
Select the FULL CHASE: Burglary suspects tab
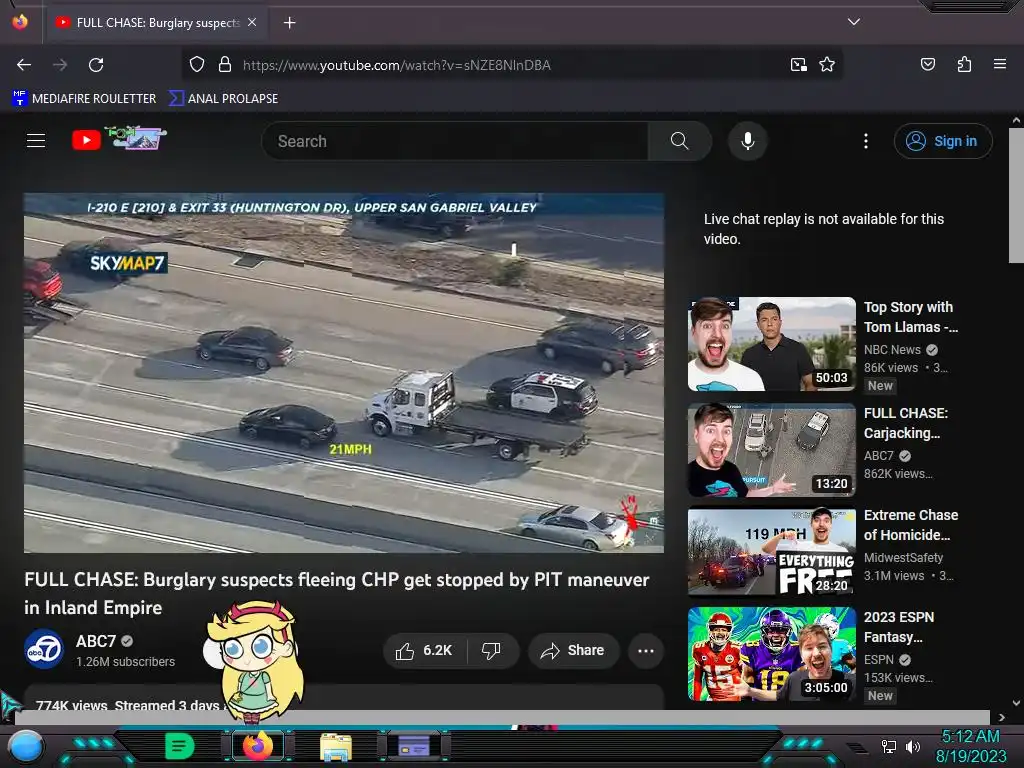(x=157, y=23)
